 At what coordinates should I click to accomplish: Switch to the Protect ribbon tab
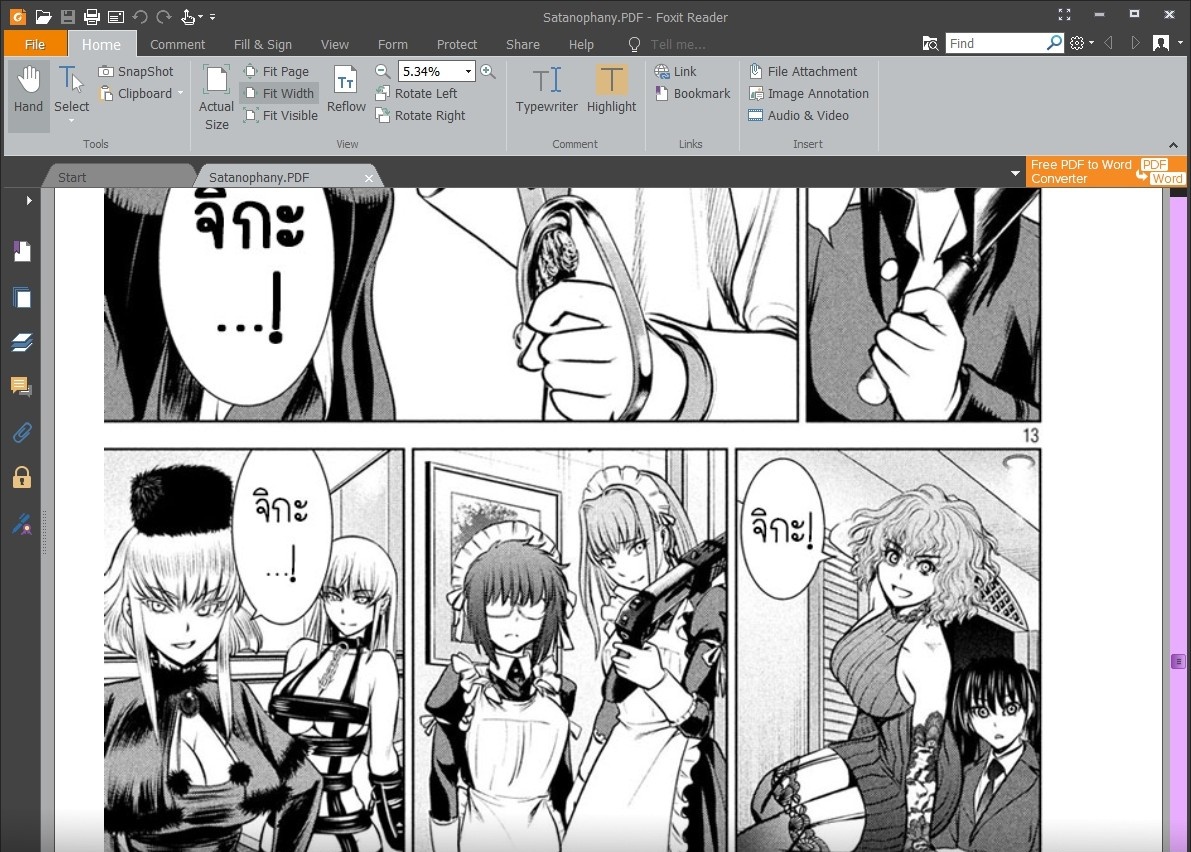(456, 44)
